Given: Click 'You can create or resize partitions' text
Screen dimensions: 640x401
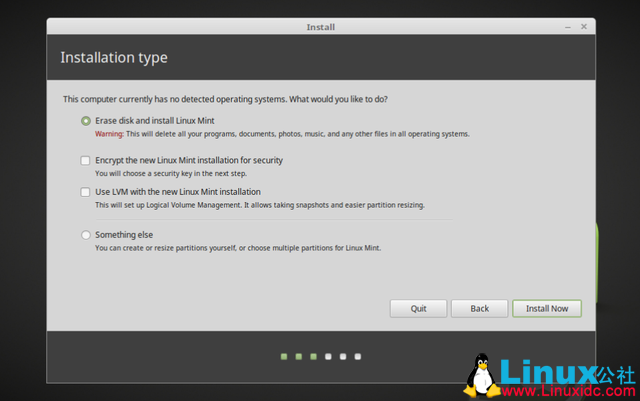Looking at the screenshot, I should click(x=238, y=248).
